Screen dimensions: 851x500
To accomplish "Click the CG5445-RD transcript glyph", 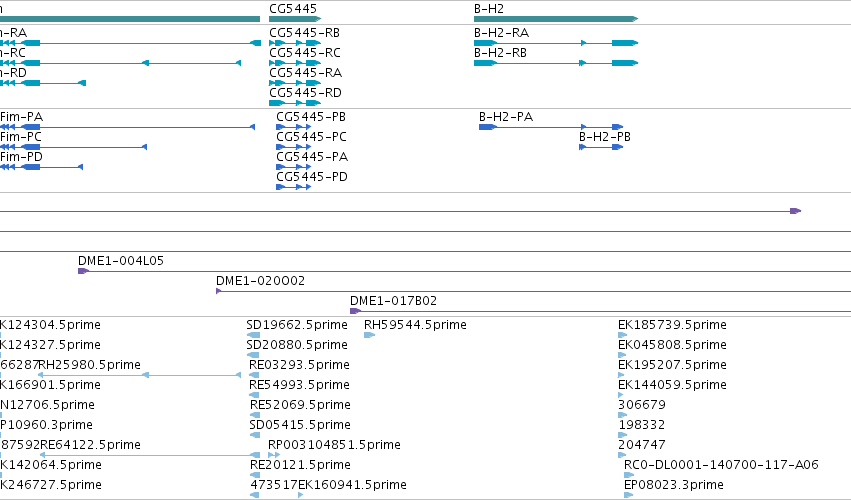I will point(295,103).
